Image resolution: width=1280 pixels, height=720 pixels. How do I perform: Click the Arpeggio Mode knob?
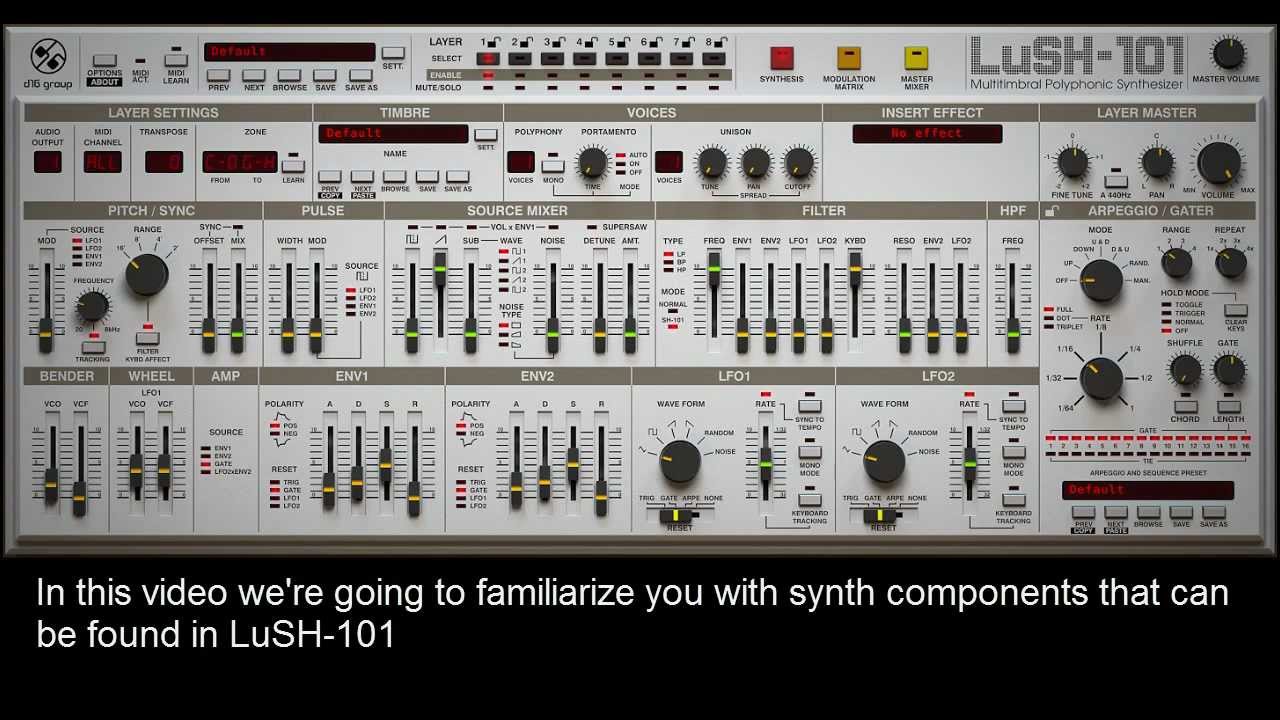[x=1101, y=281]
